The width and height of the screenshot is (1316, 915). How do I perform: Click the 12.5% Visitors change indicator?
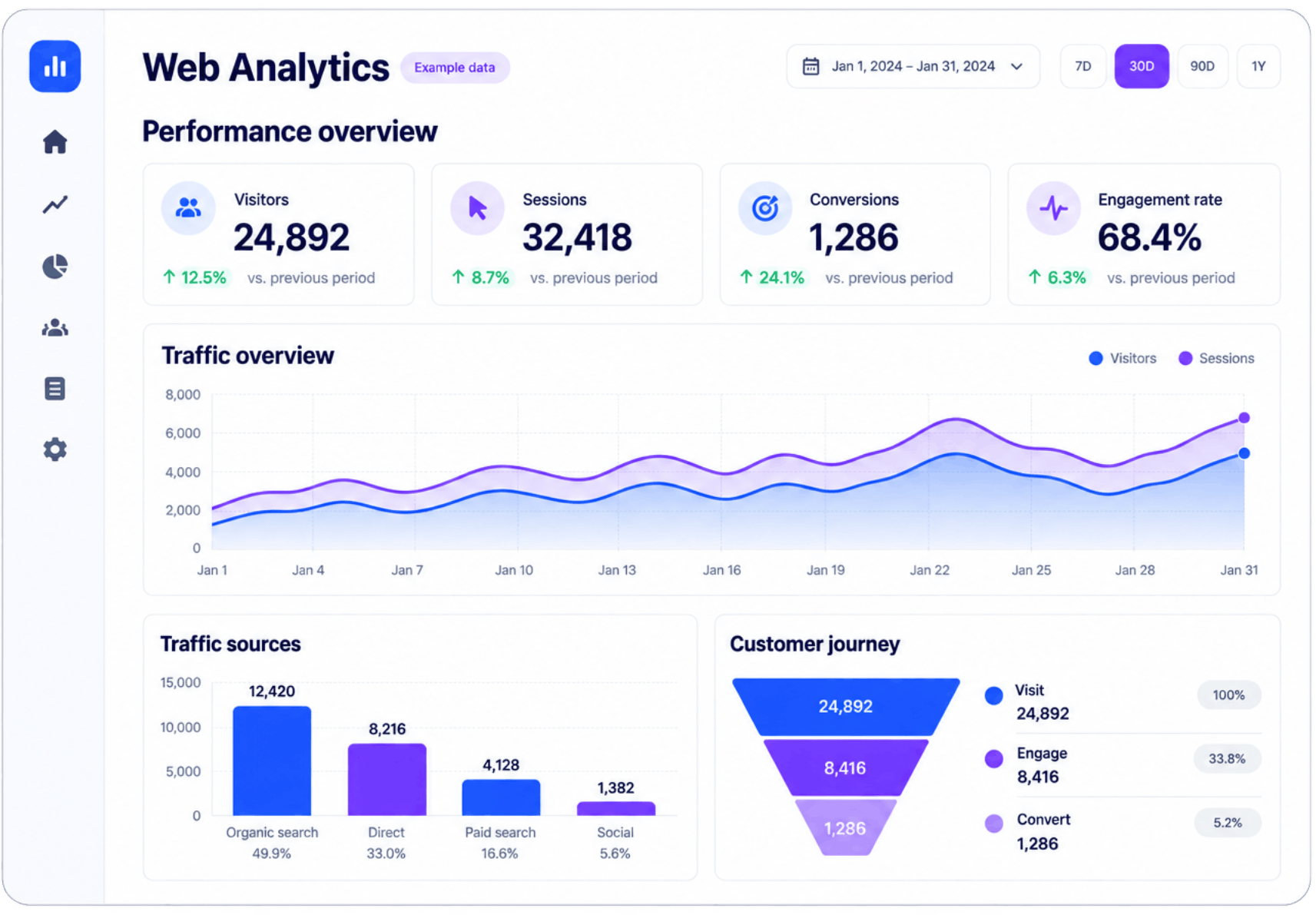[195, 277]
